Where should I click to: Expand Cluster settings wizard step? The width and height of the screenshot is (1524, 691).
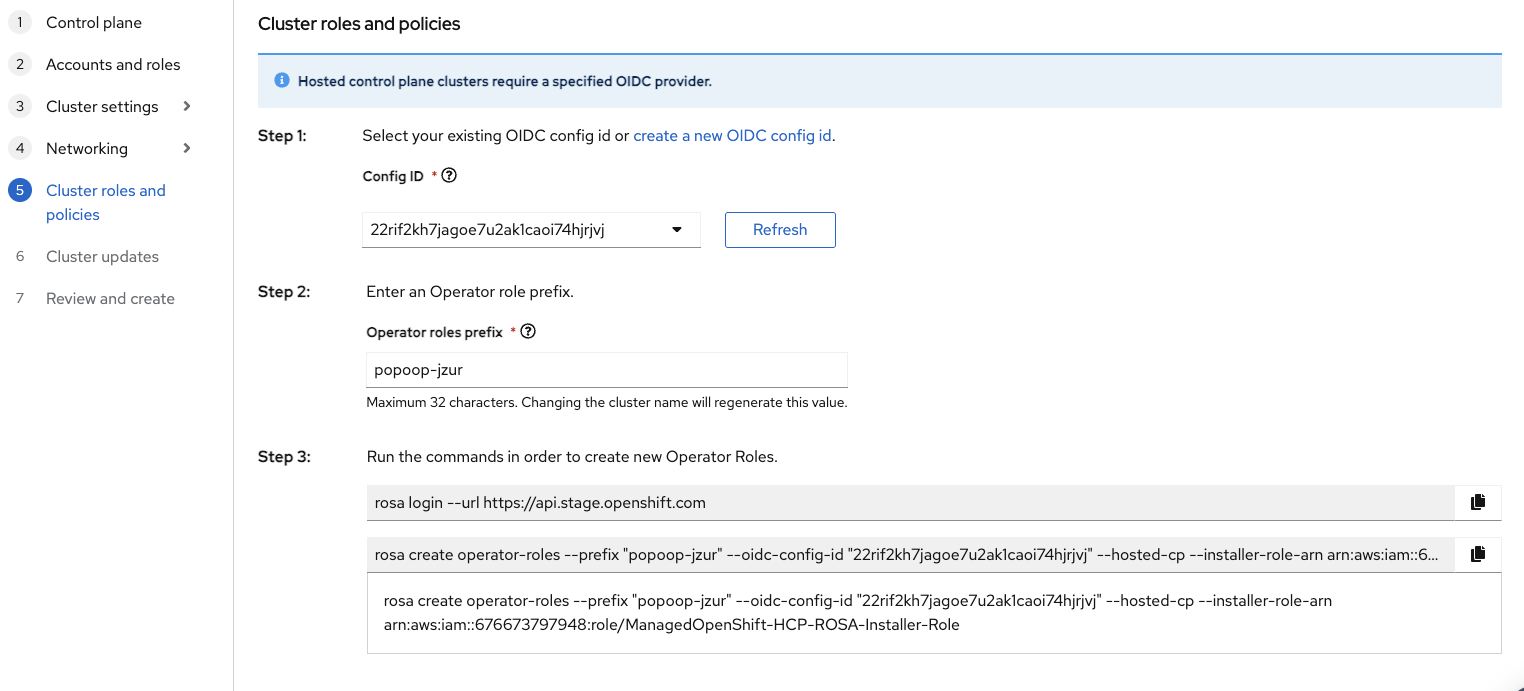pyautogui.click(x=187, y=106)
